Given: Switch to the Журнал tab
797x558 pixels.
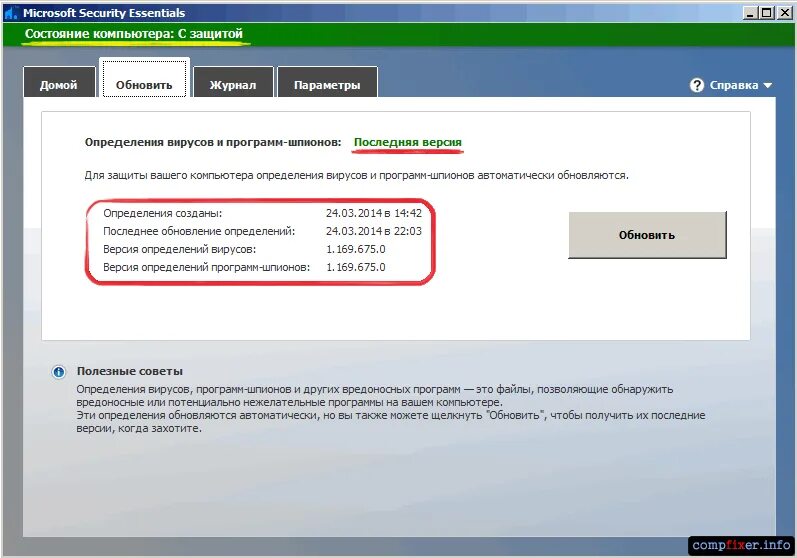Looking at the screenshot, I should point(233,82).
